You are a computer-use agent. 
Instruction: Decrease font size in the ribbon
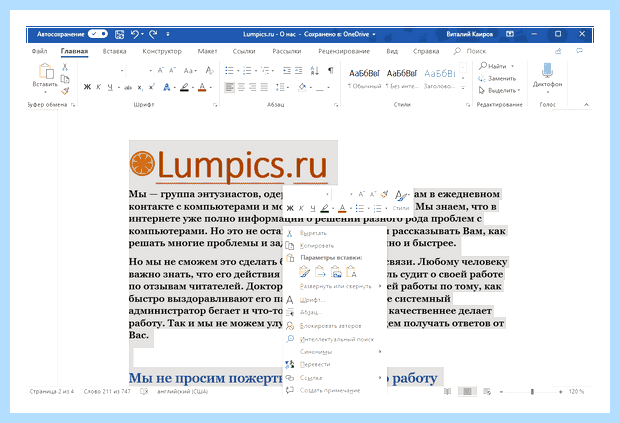pyautogui.click(x=172, y=70)
